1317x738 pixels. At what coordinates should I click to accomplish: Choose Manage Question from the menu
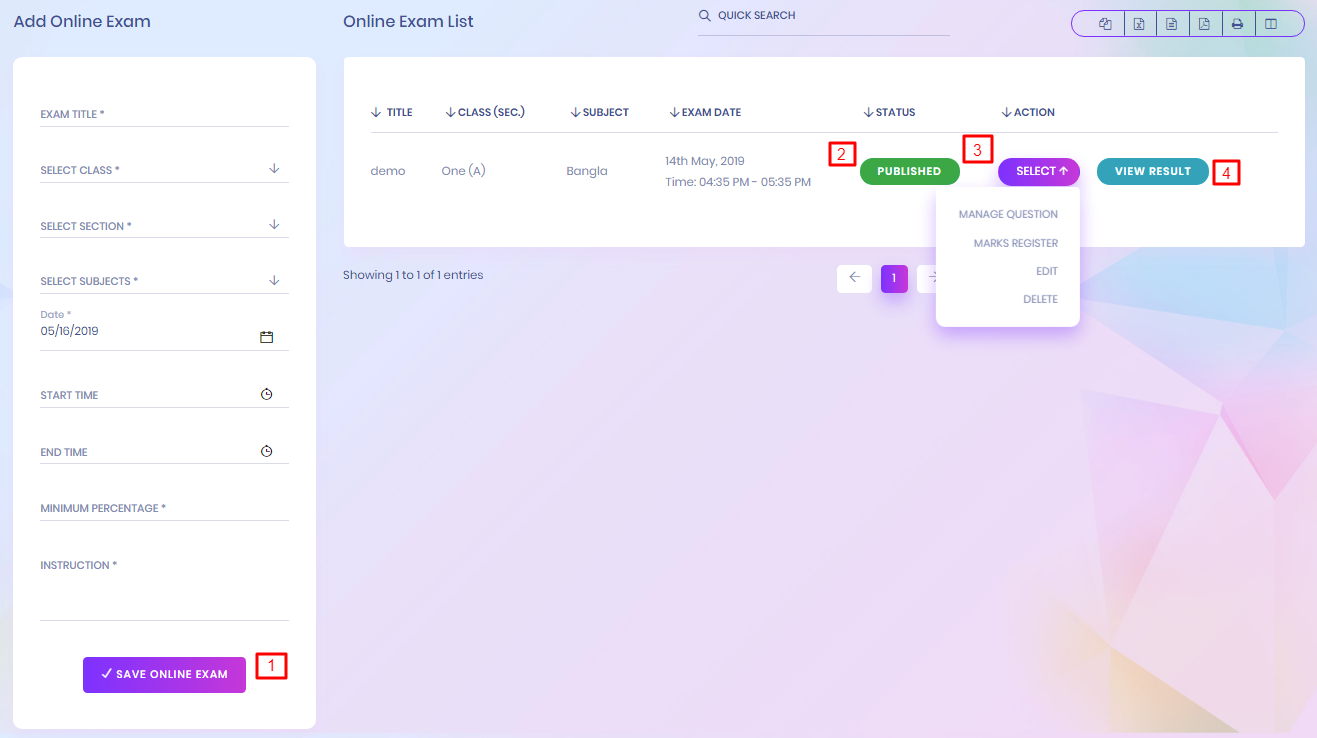[1007, 214]
